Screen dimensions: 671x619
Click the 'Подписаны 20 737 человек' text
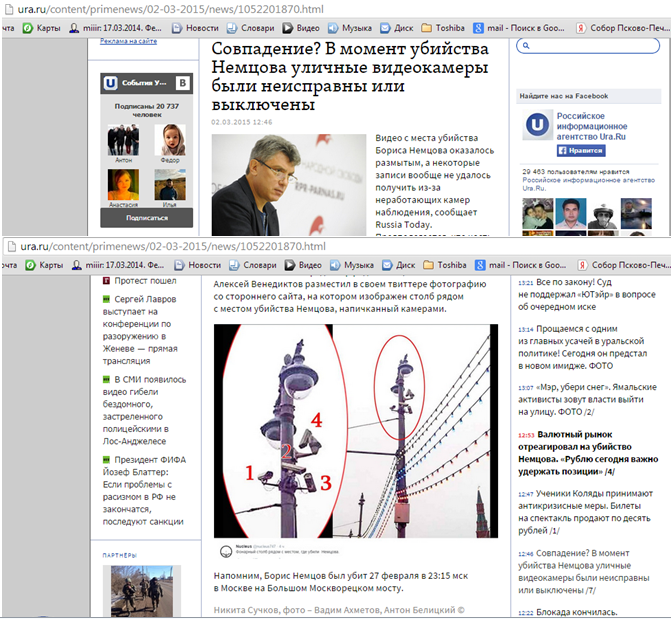tap(147, 110)
